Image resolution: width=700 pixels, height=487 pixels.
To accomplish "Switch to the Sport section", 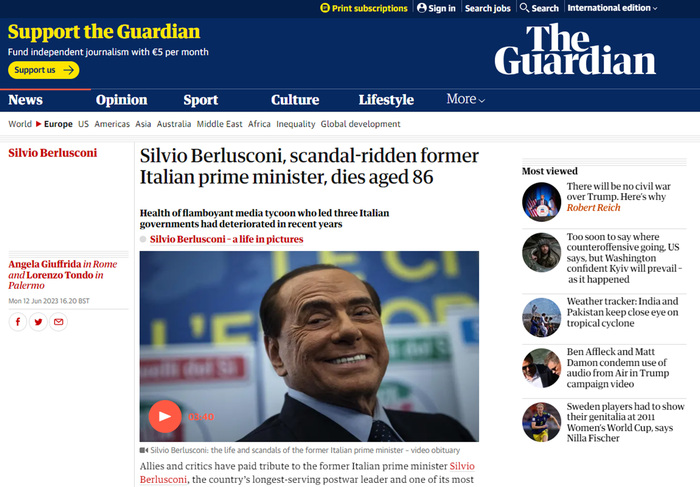I will (x=200, y=100).
